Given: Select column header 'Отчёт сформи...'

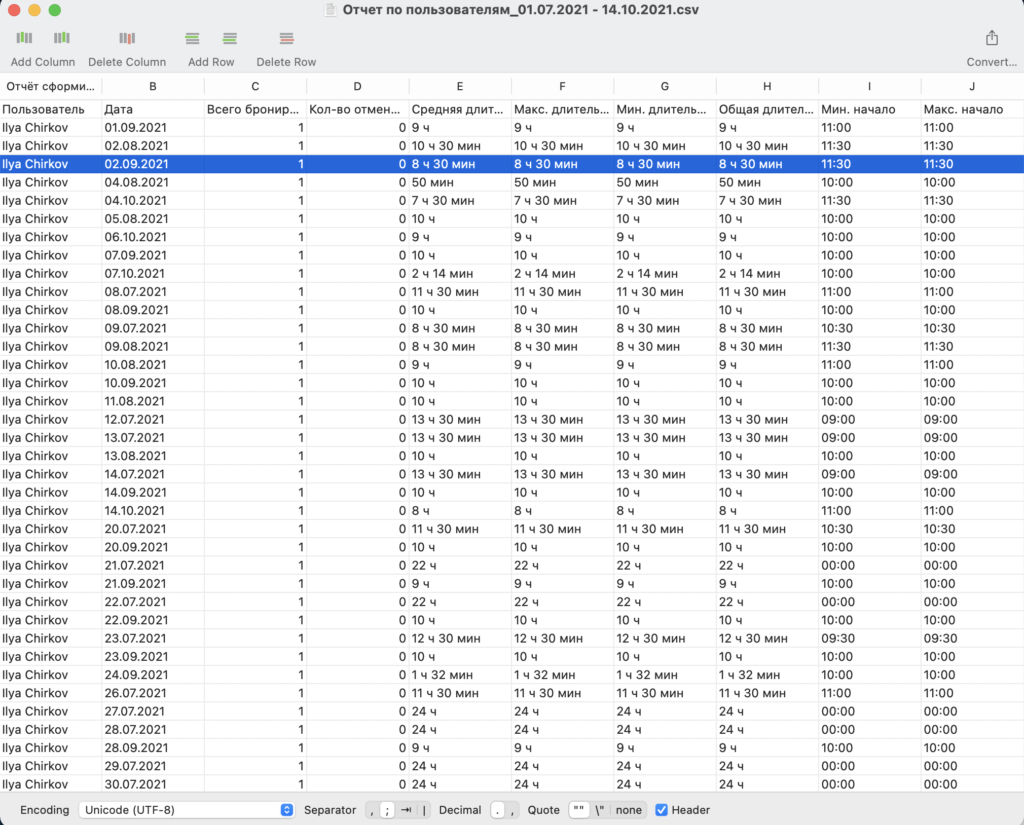Looking at the screenshot, I should pos(51,86).
